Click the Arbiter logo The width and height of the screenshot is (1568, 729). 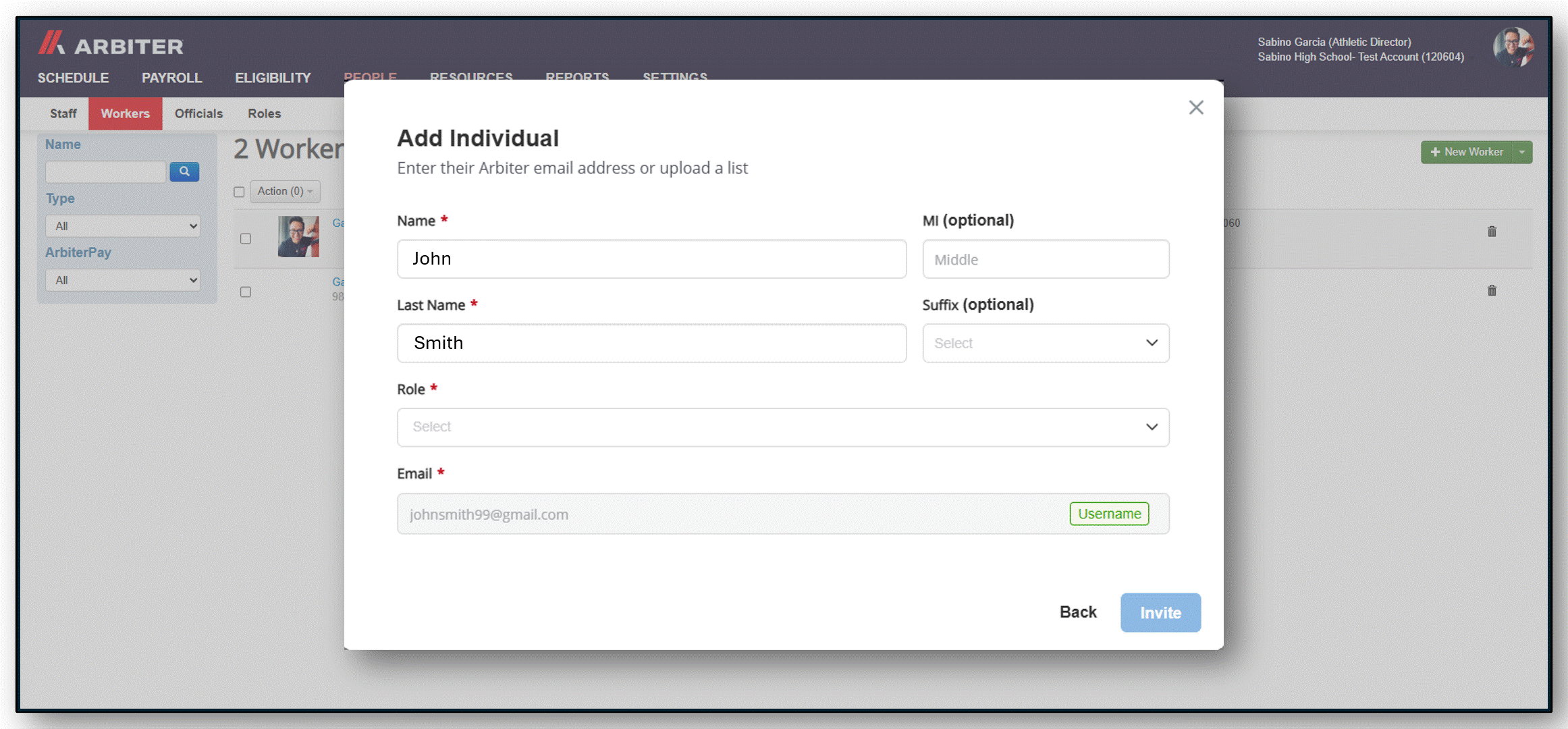point(111,45)
